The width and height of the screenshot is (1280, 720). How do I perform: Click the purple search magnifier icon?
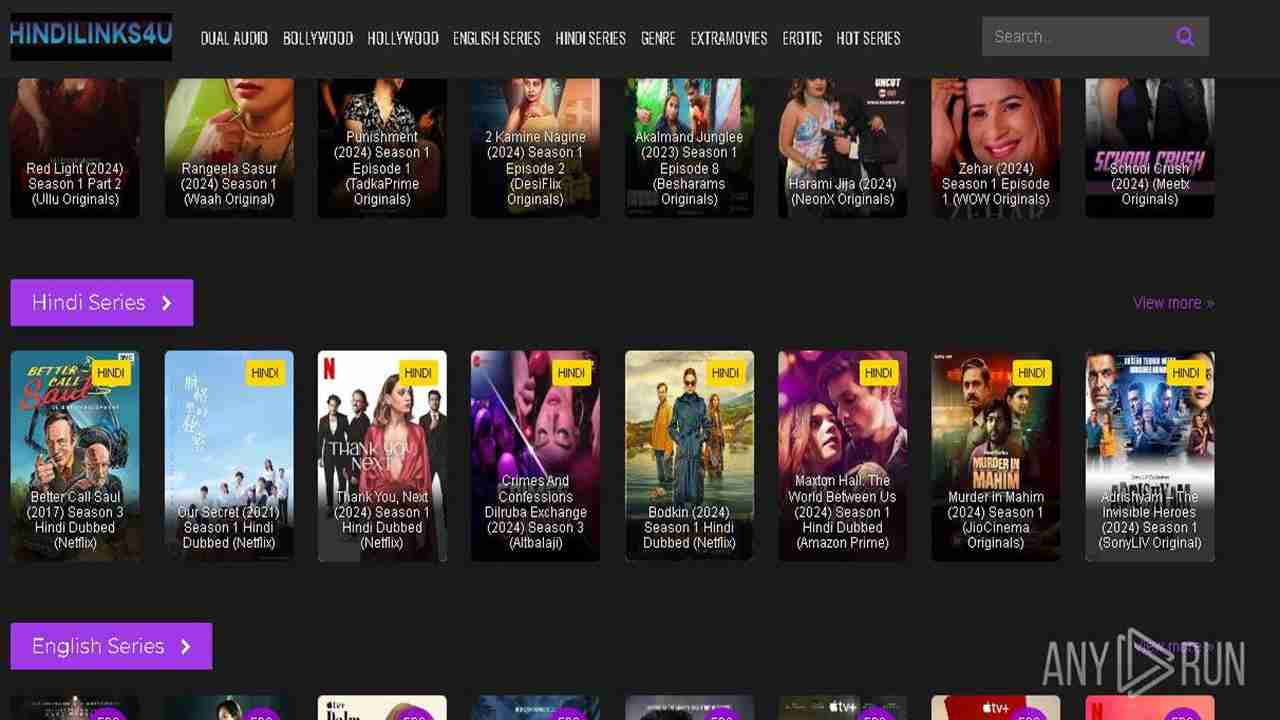[x=1185, y=37]
